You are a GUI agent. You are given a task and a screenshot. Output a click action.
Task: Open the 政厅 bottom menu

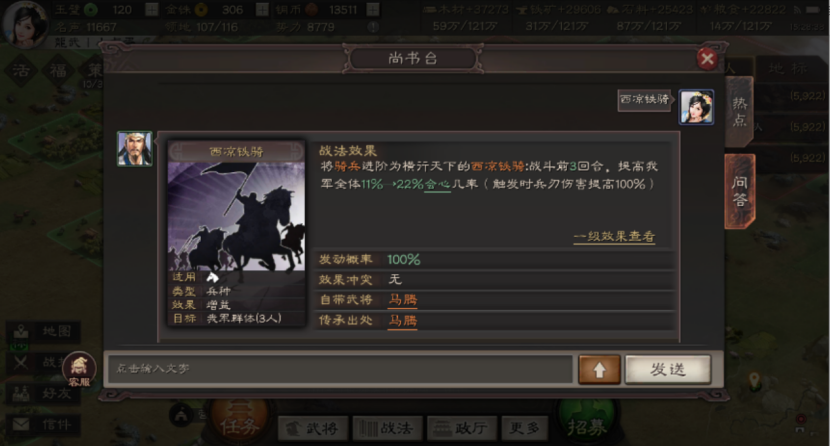462,428
